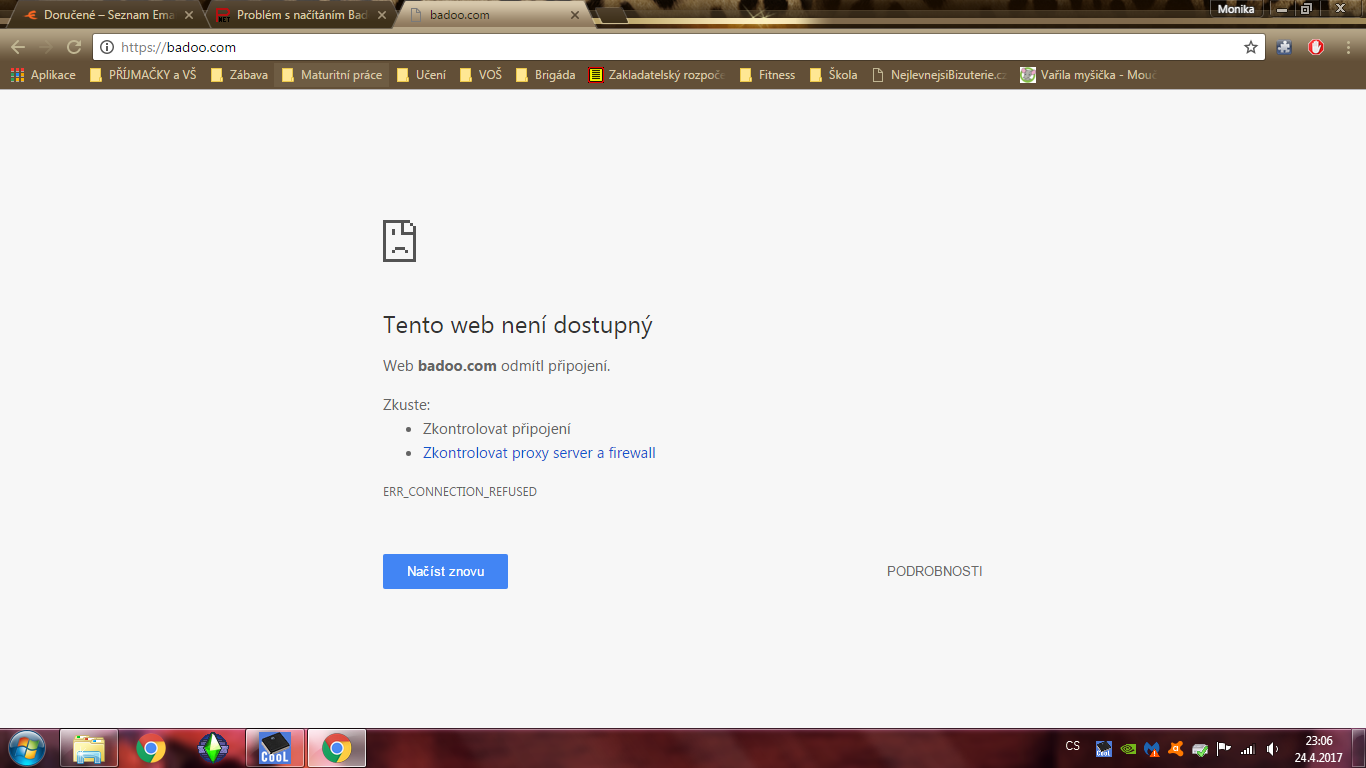The height and width of the screenshot is (768, 1366).
Task: Click the Načíst znovu reload button
Action: 445,571
